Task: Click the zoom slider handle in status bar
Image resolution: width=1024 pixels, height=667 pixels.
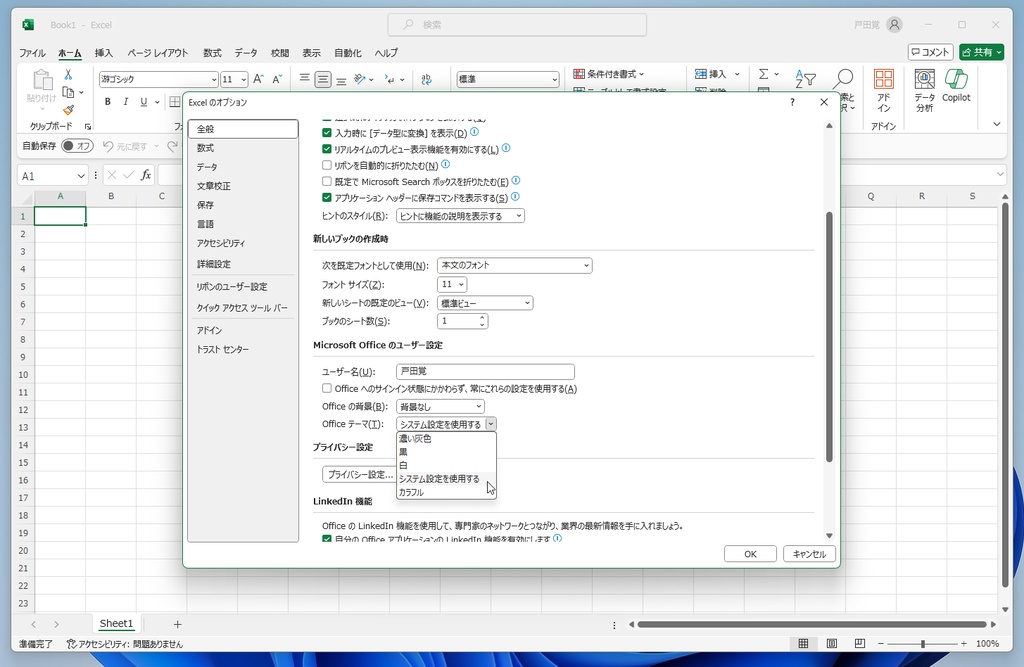Action: [923, 643]
